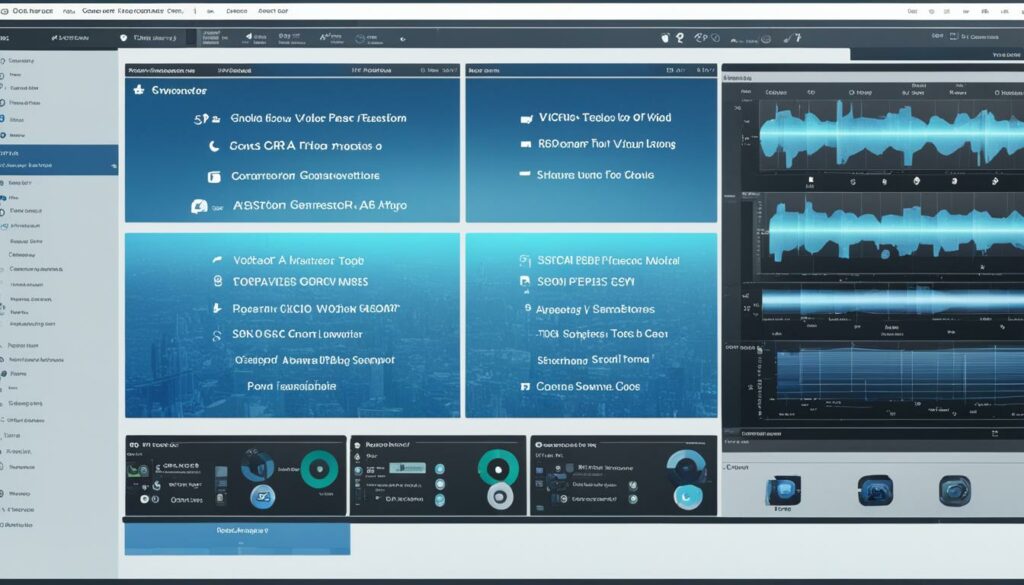Select the right thumbnail below the waveform panel
1024x585 pixels.
click(955, 491)
